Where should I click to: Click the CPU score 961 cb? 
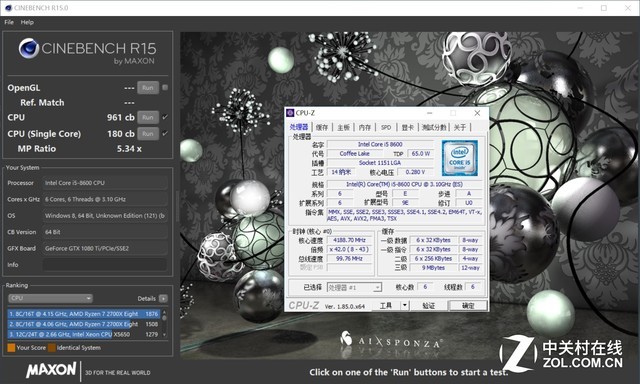click(x=120, y=118)
